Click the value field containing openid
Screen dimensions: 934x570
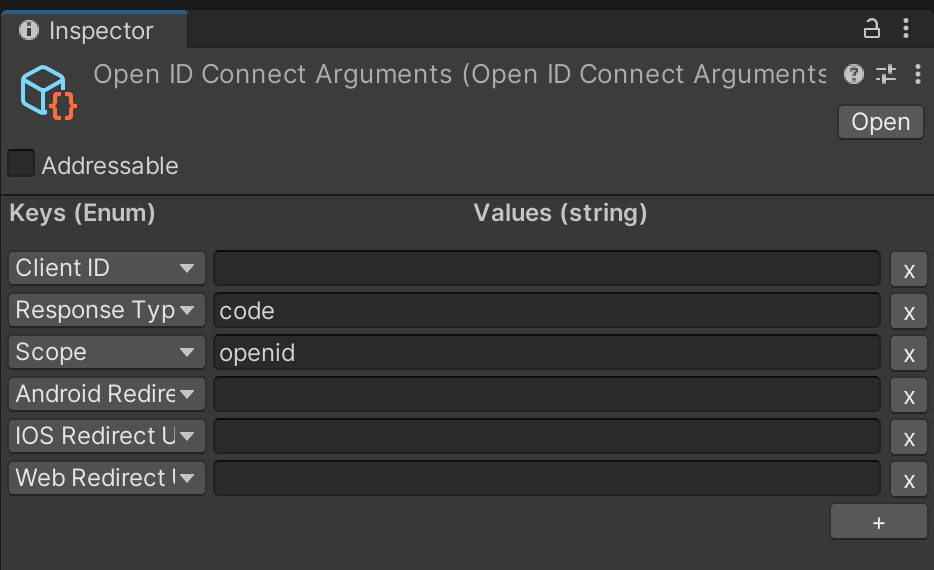(x=547, y=352)
